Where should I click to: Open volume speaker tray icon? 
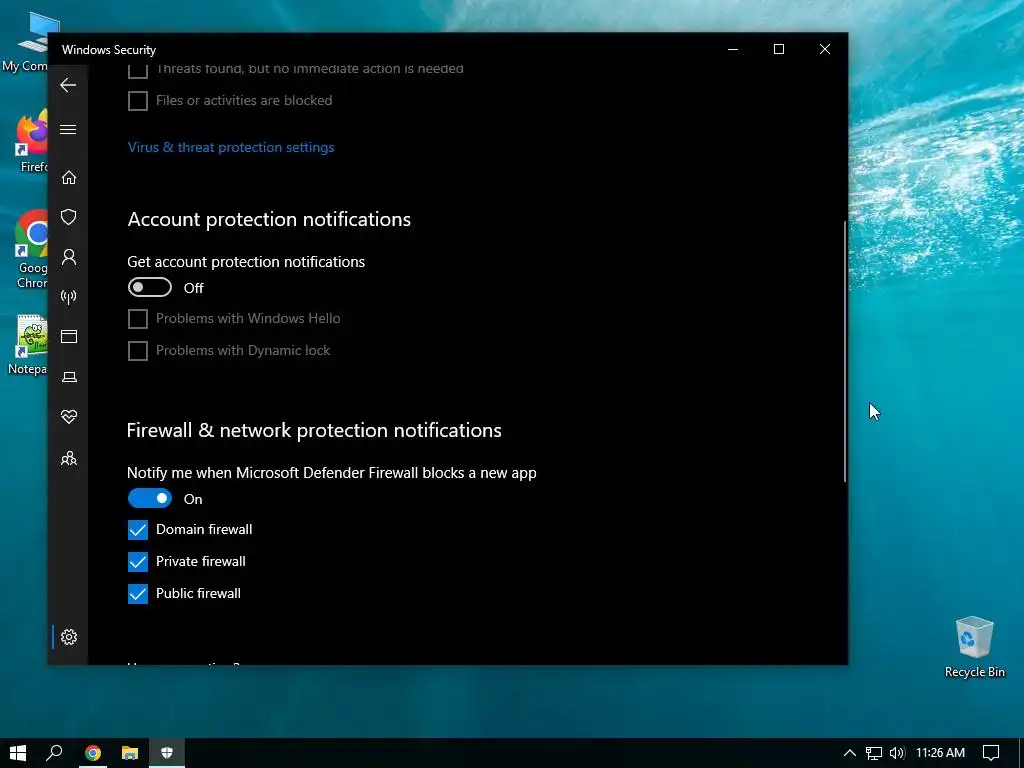pos(897,753)
